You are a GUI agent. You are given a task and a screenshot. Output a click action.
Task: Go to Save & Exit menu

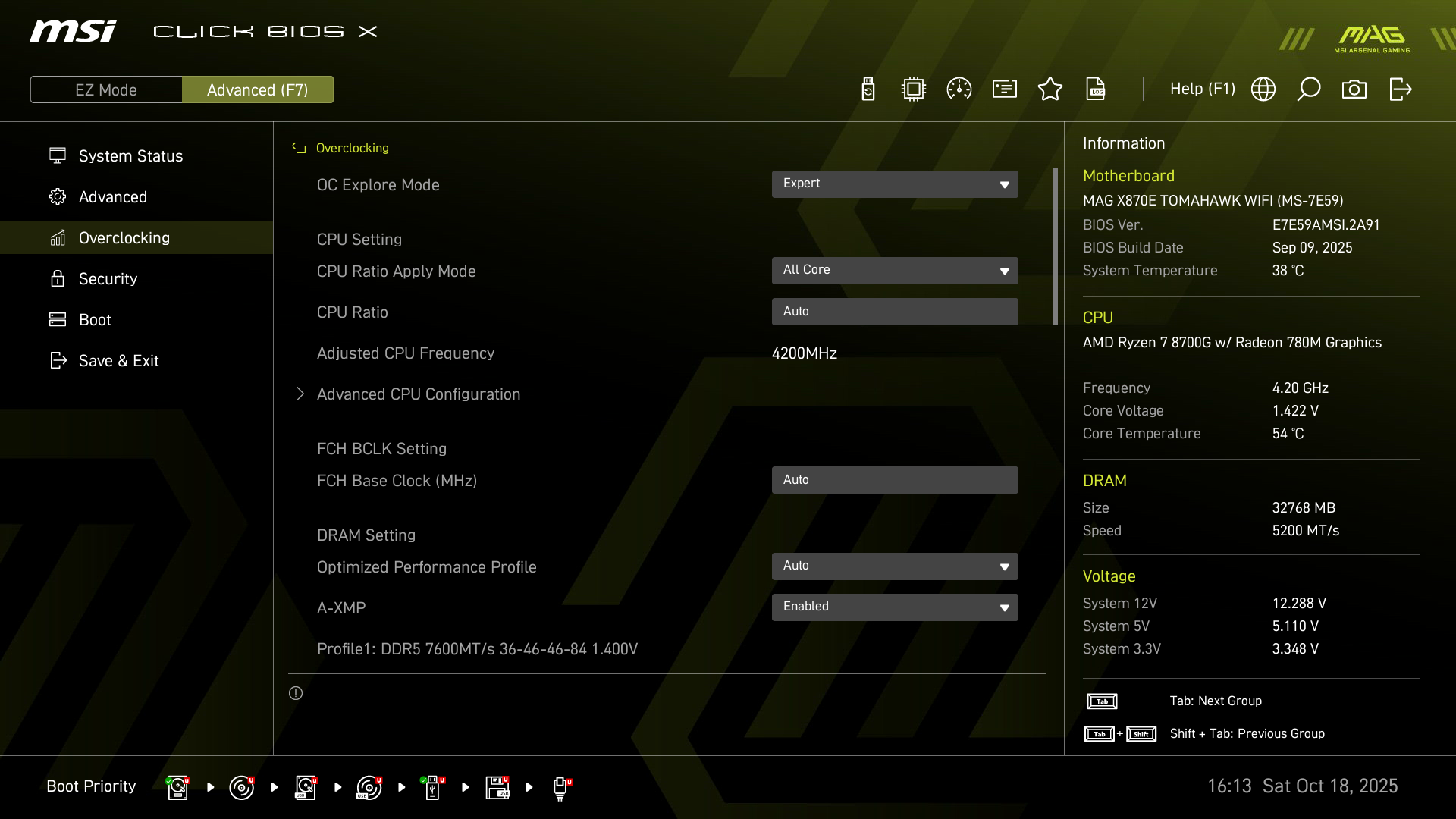(x=118, y=361)
